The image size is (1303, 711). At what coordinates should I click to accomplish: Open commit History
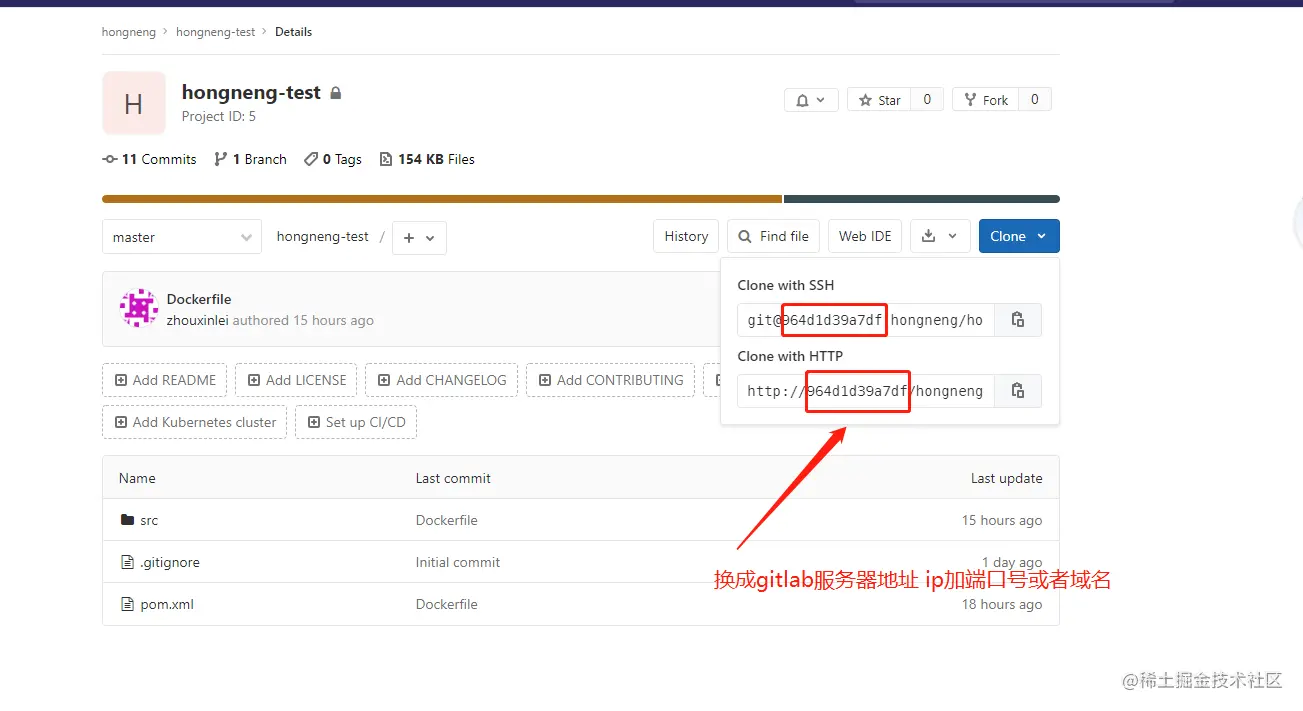click(686, 236)
